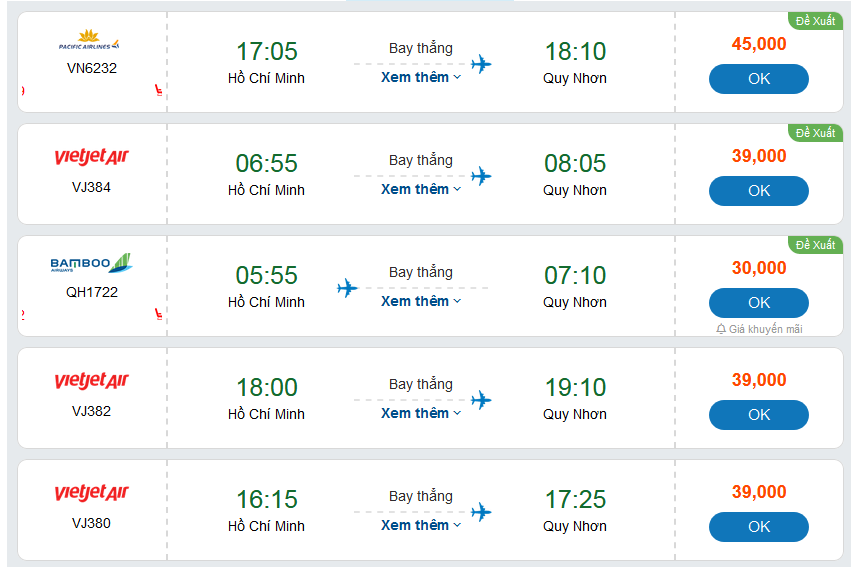The width and height of the screenshot is (851, 567).
Task: Expand Xem thêm for flight VN6232
Action: 421,77
